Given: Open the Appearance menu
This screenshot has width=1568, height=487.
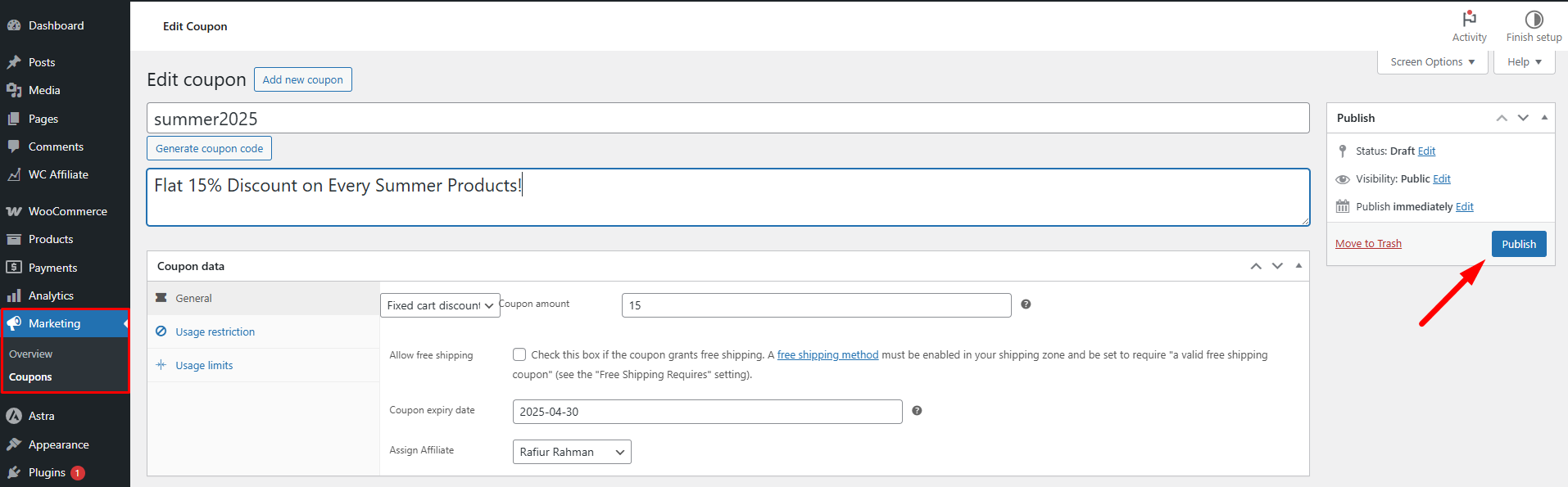Looking at the screenshot, I should pyautogui.click(x=65, y=444).
